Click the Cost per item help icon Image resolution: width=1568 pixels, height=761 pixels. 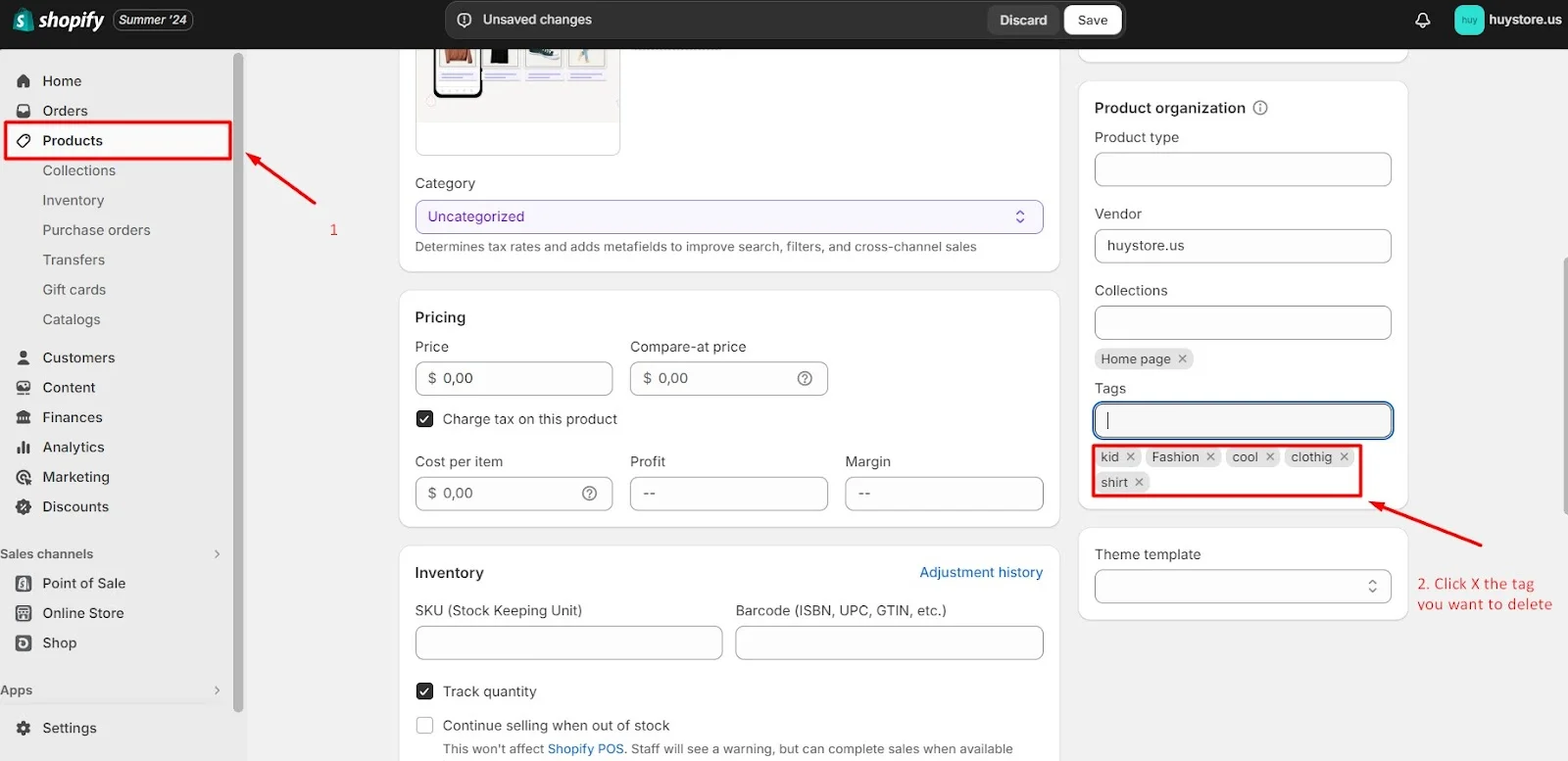coord(589,494)
